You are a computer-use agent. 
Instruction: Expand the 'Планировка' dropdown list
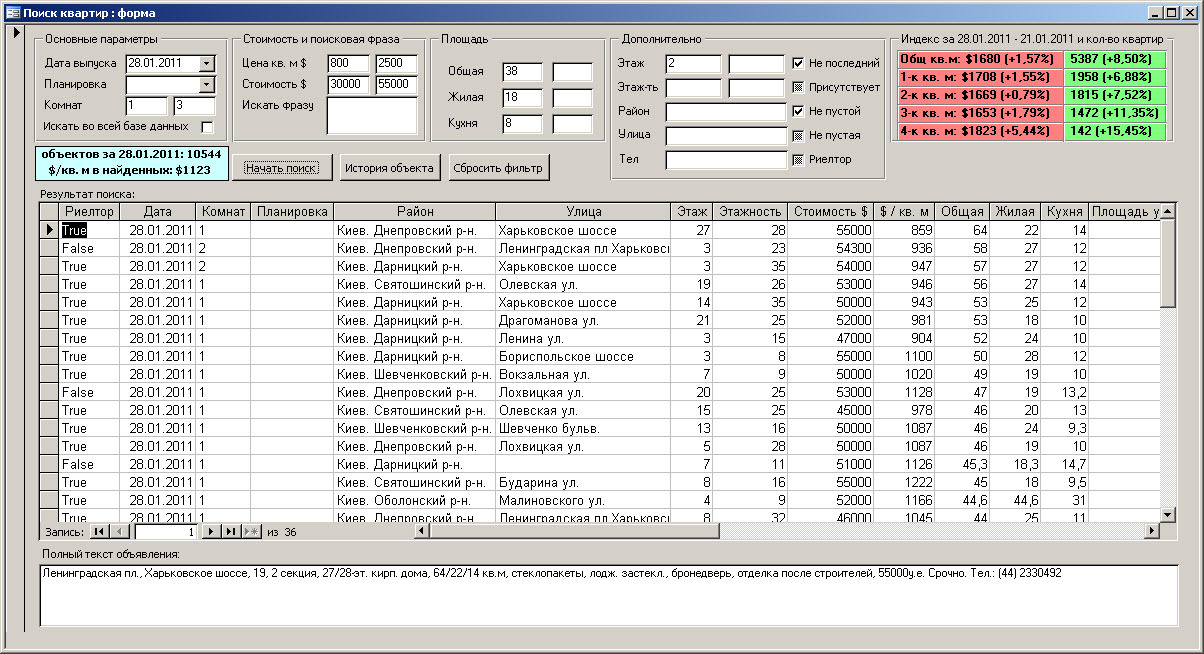(206, 84)
